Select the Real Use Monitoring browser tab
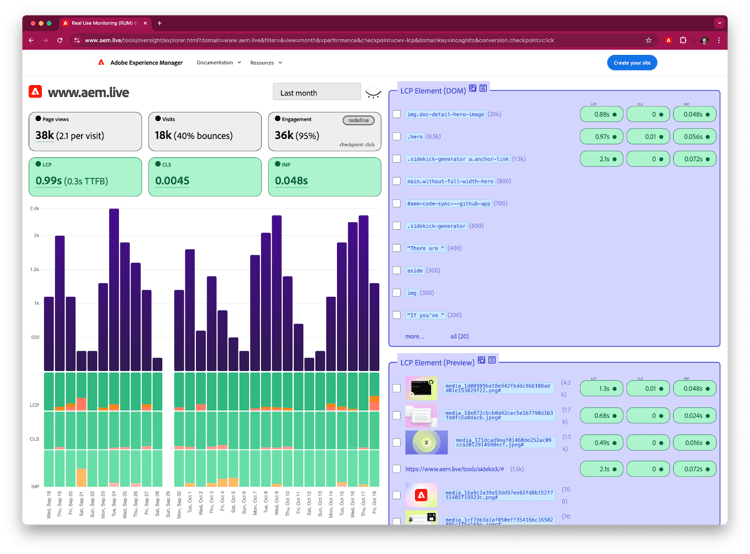 pos(104,23)
